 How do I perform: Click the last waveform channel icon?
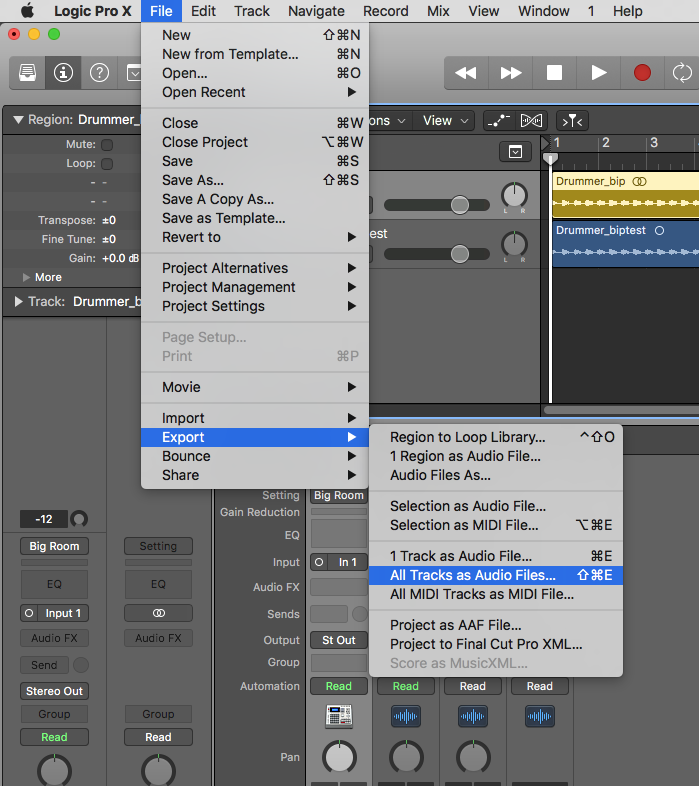point(540,716)
